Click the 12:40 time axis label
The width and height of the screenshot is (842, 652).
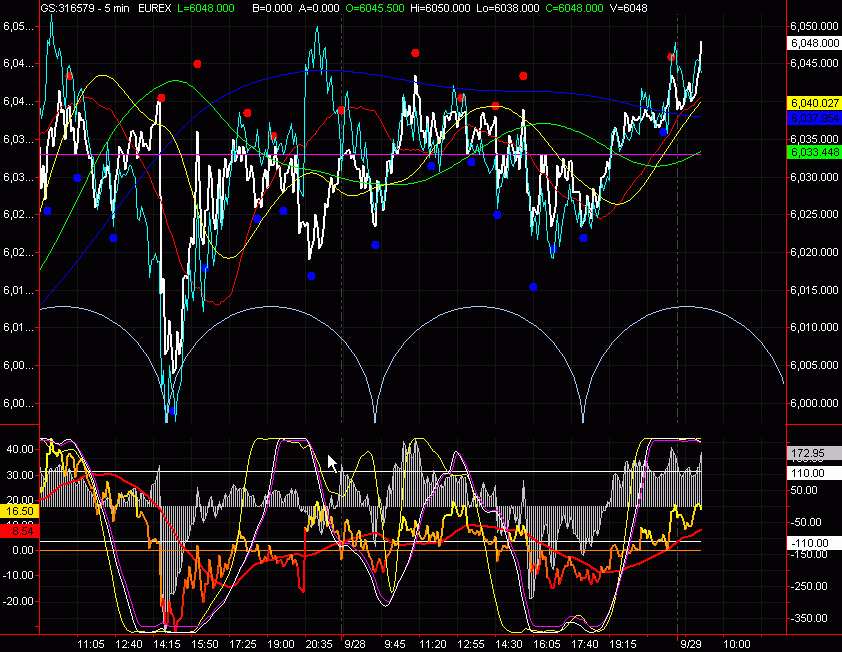pos(129,644)
